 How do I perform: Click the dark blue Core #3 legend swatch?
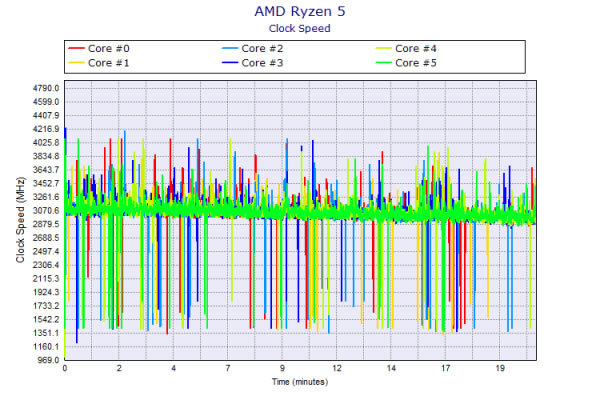coord(230,63)
